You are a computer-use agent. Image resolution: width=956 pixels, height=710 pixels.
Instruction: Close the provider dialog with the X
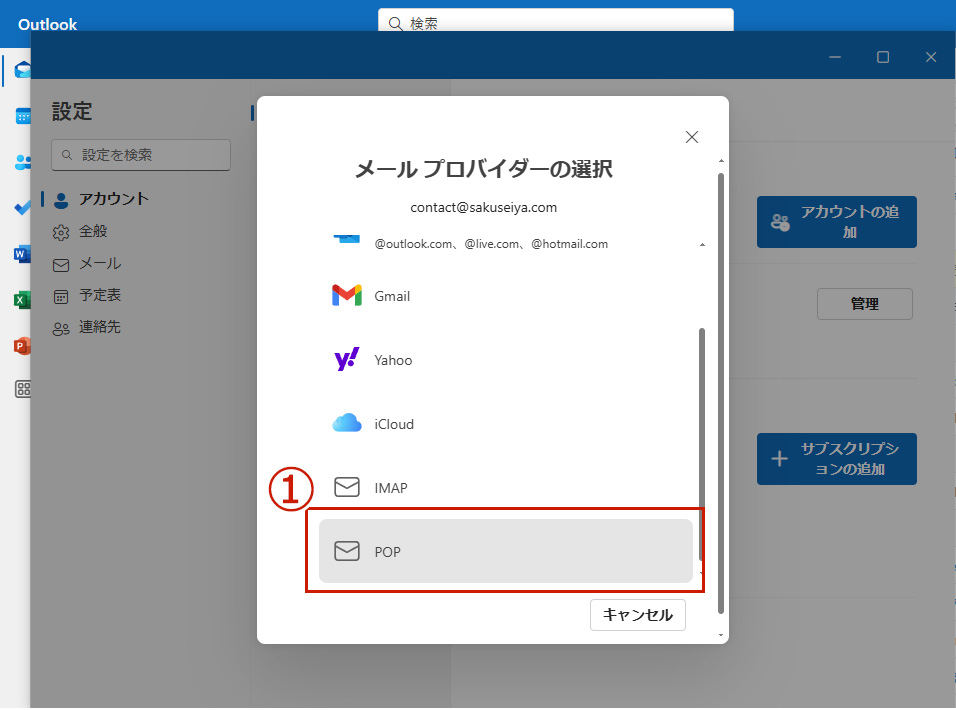[691, 137]
